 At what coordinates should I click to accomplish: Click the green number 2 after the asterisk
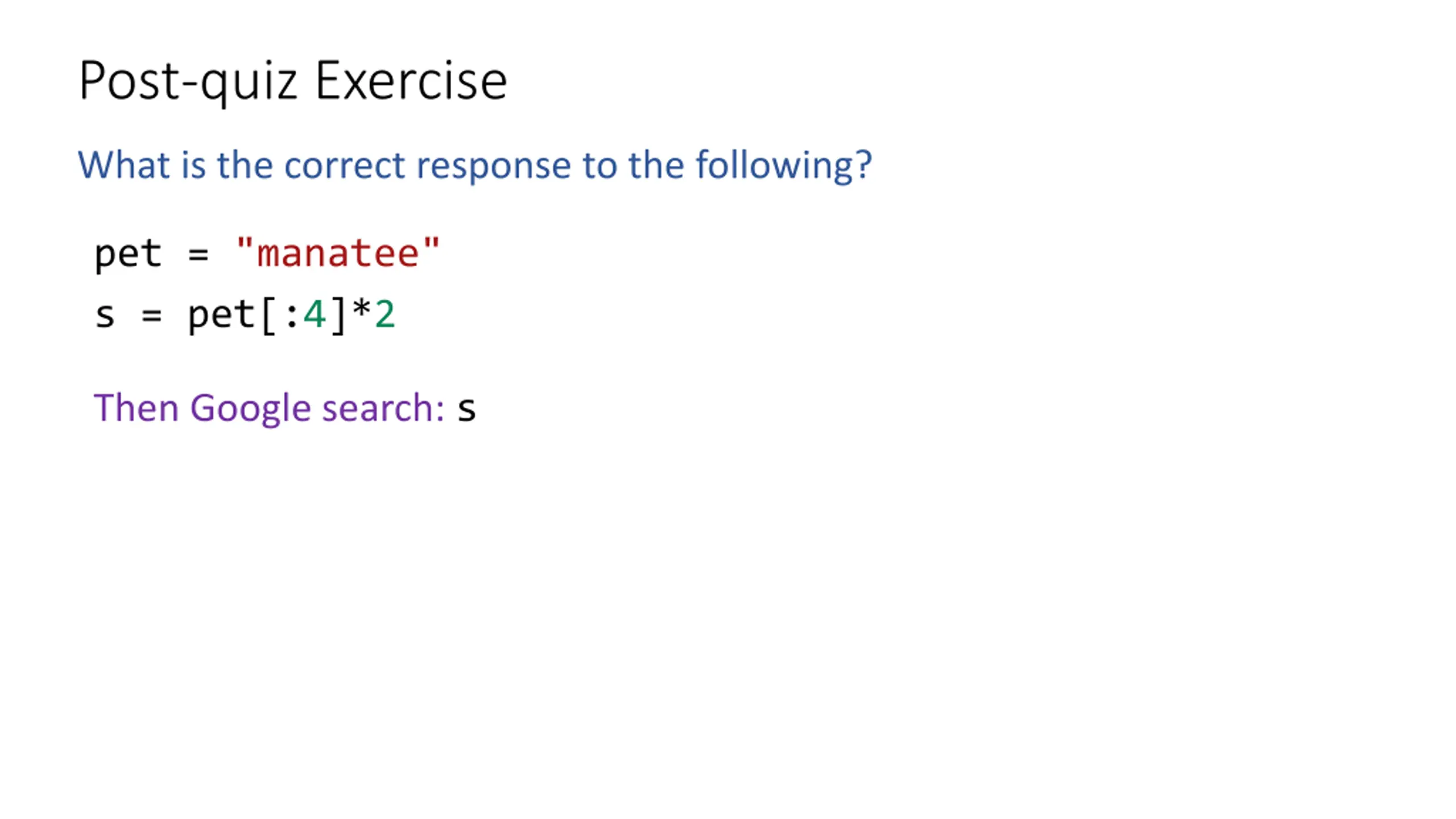click(x=385, y=315)
